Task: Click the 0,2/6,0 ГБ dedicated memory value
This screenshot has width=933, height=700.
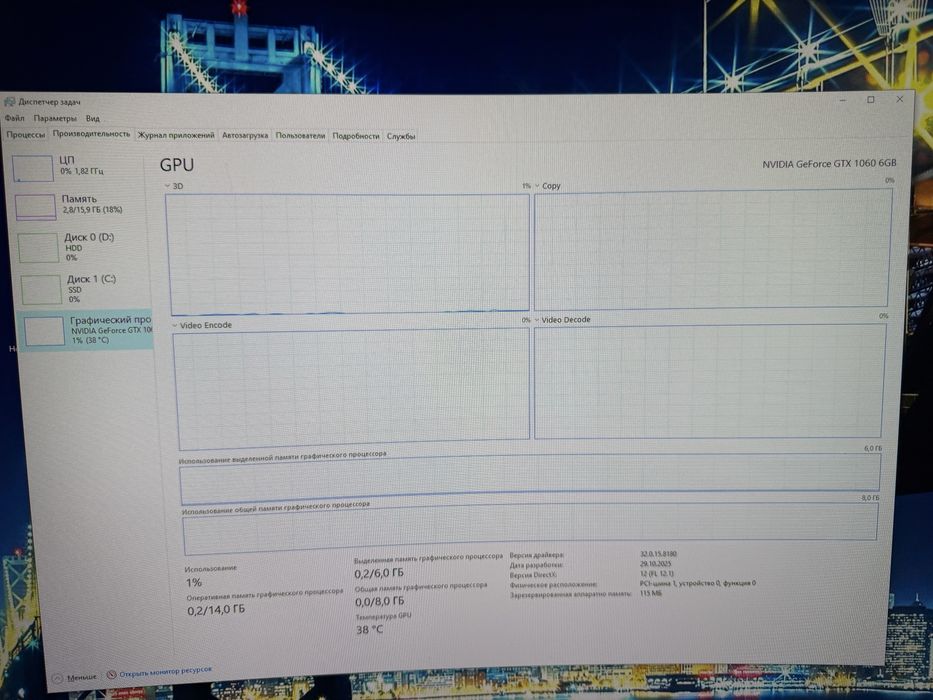Action: 378,573
